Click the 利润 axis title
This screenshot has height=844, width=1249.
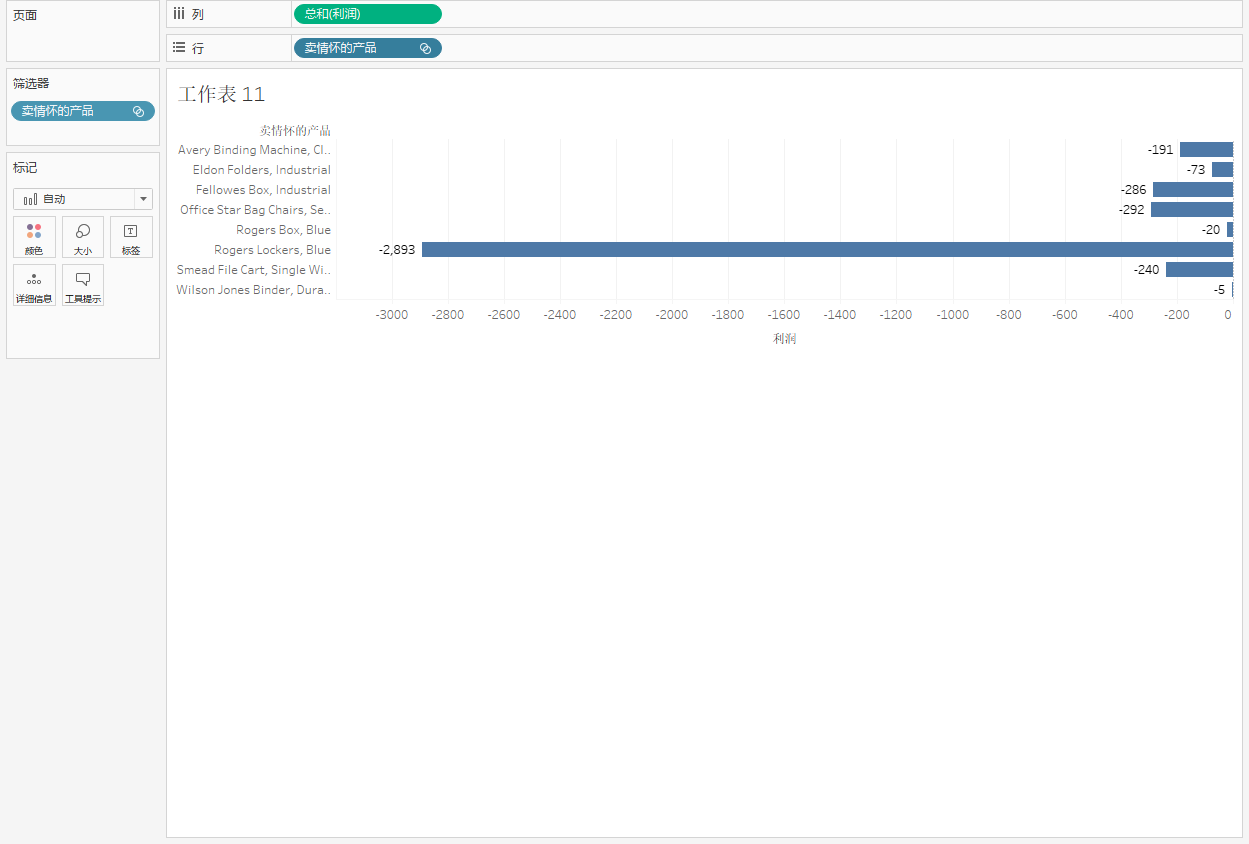(785, 338)
